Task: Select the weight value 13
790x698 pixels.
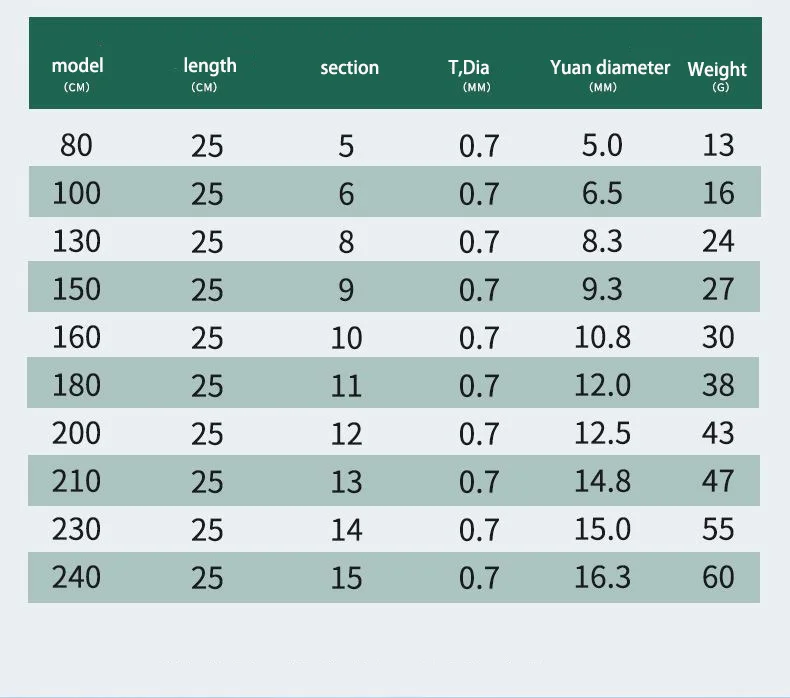Action: pos(718,146)
